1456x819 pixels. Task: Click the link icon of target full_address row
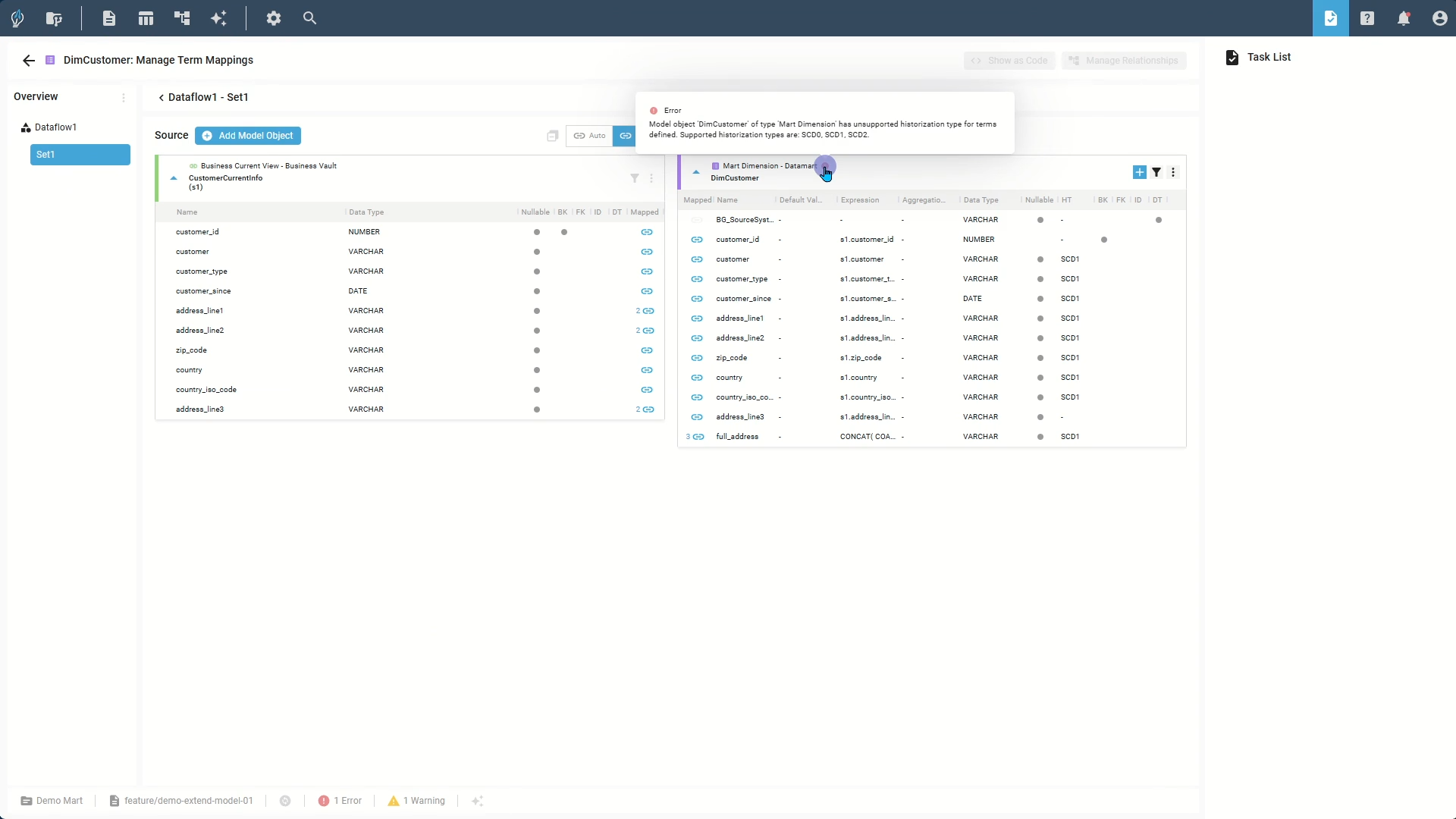[698, 437]
